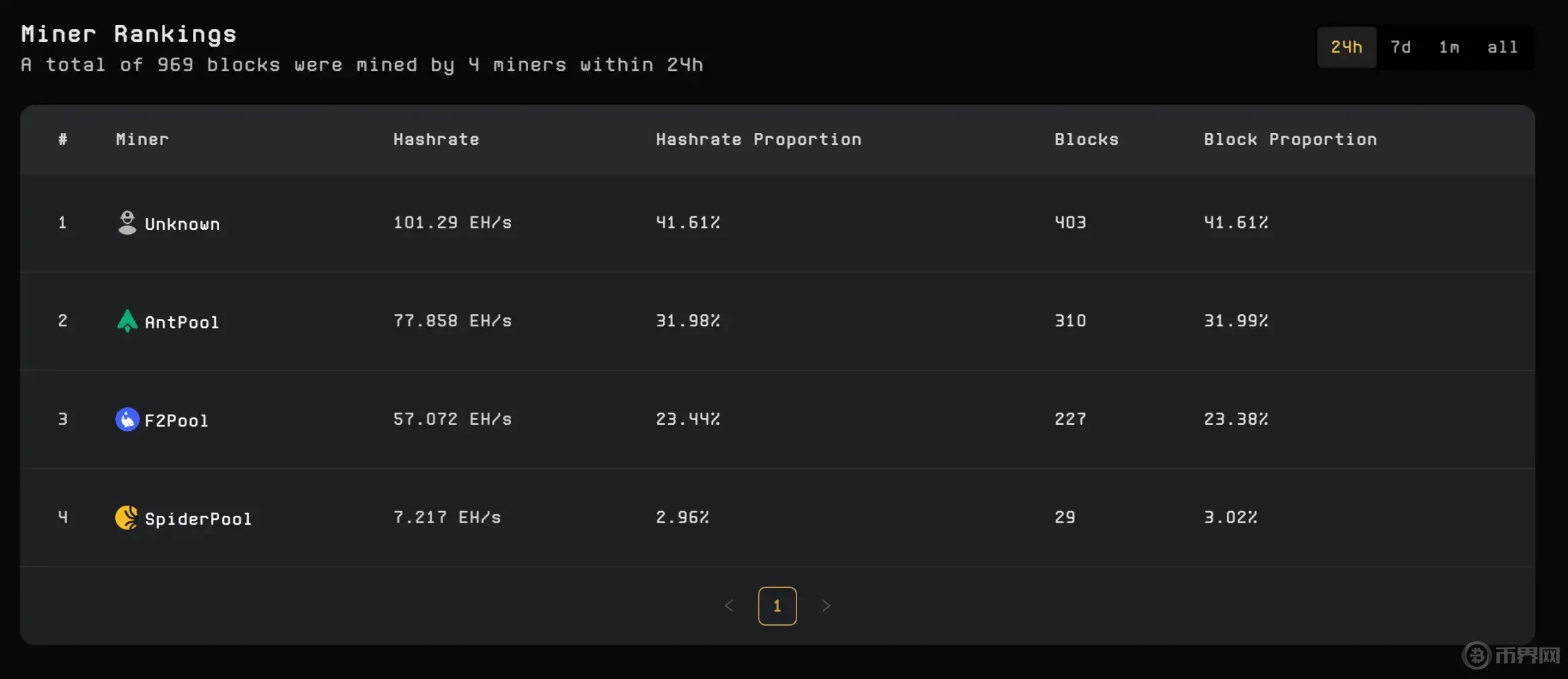This screenshot has width=1568, height=679.
Task: Click the Hashrate column header
Action: pos(436,140)
